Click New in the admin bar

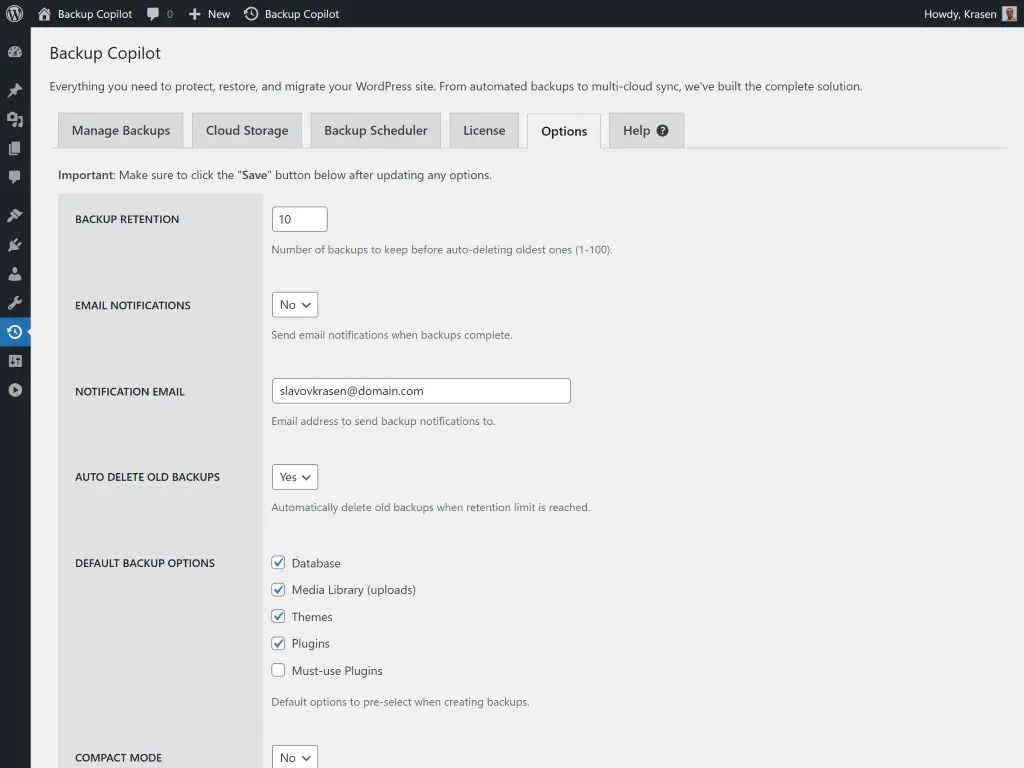(208, 14)
